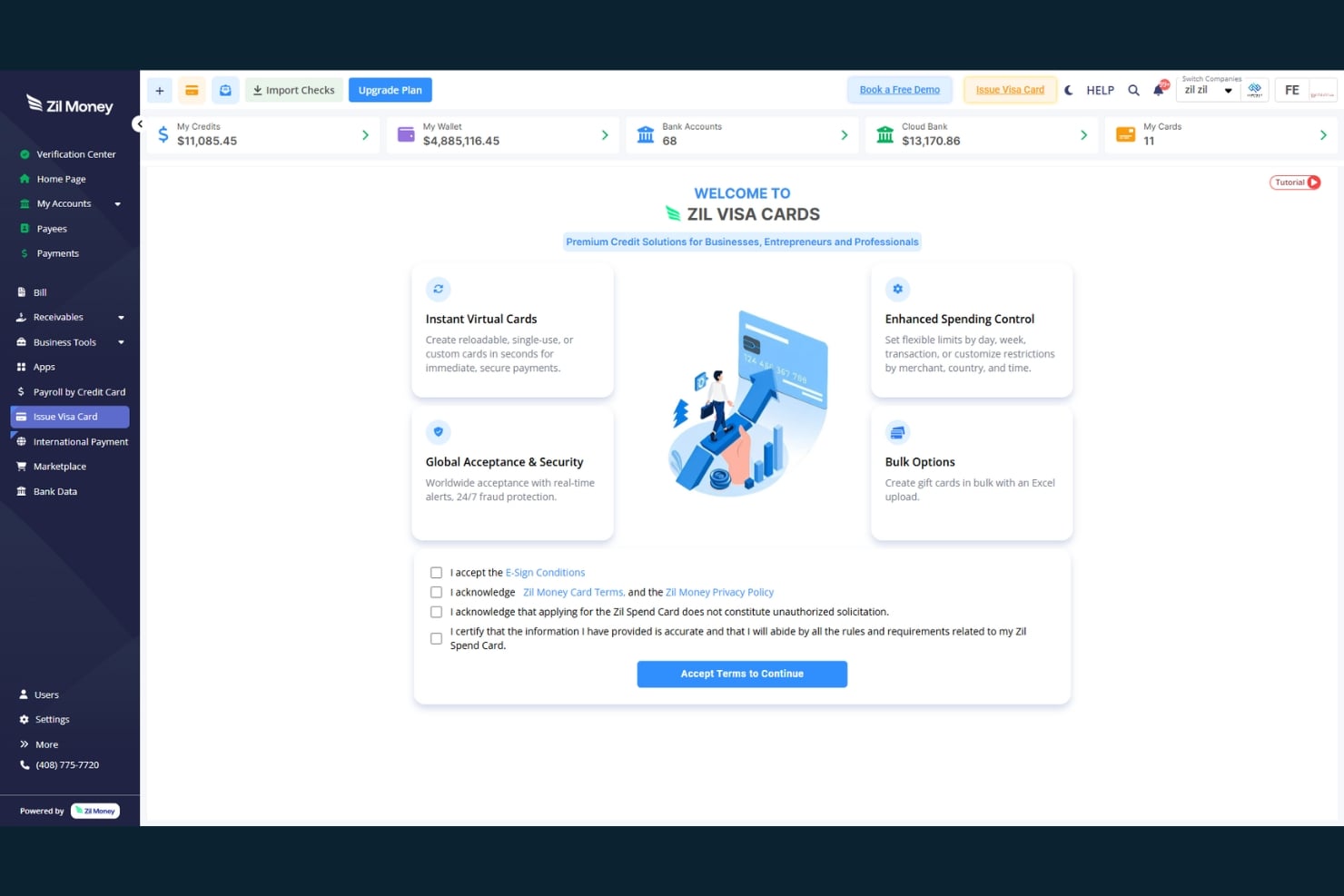Click the blue mailbox icon beside Import Checks

point(225,90)
